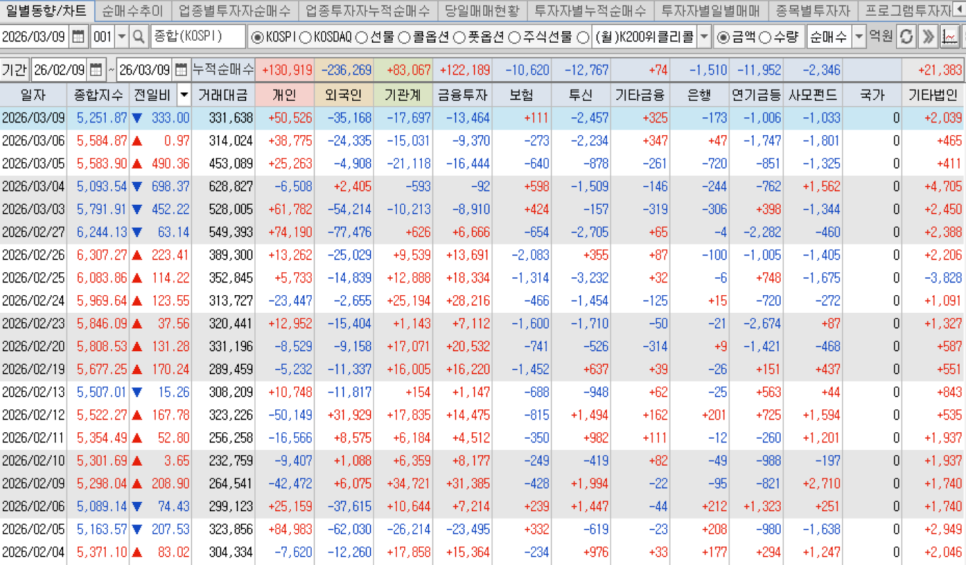Select the KOSDAQ radio button

point(306,38)
